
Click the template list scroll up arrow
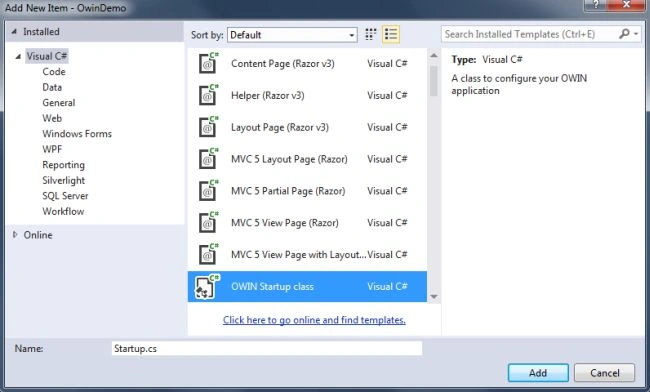click(434, 55)
